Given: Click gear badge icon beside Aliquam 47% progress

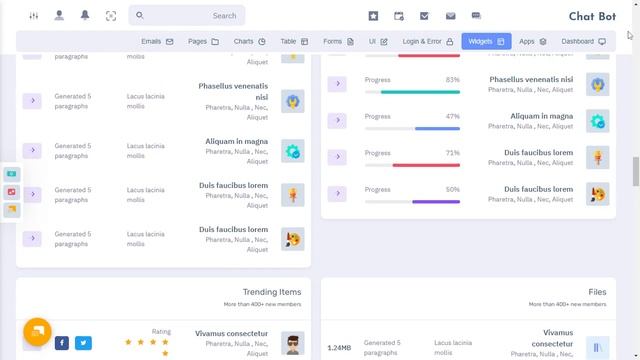Looking at the screenshot, I should tap(598, 121).
